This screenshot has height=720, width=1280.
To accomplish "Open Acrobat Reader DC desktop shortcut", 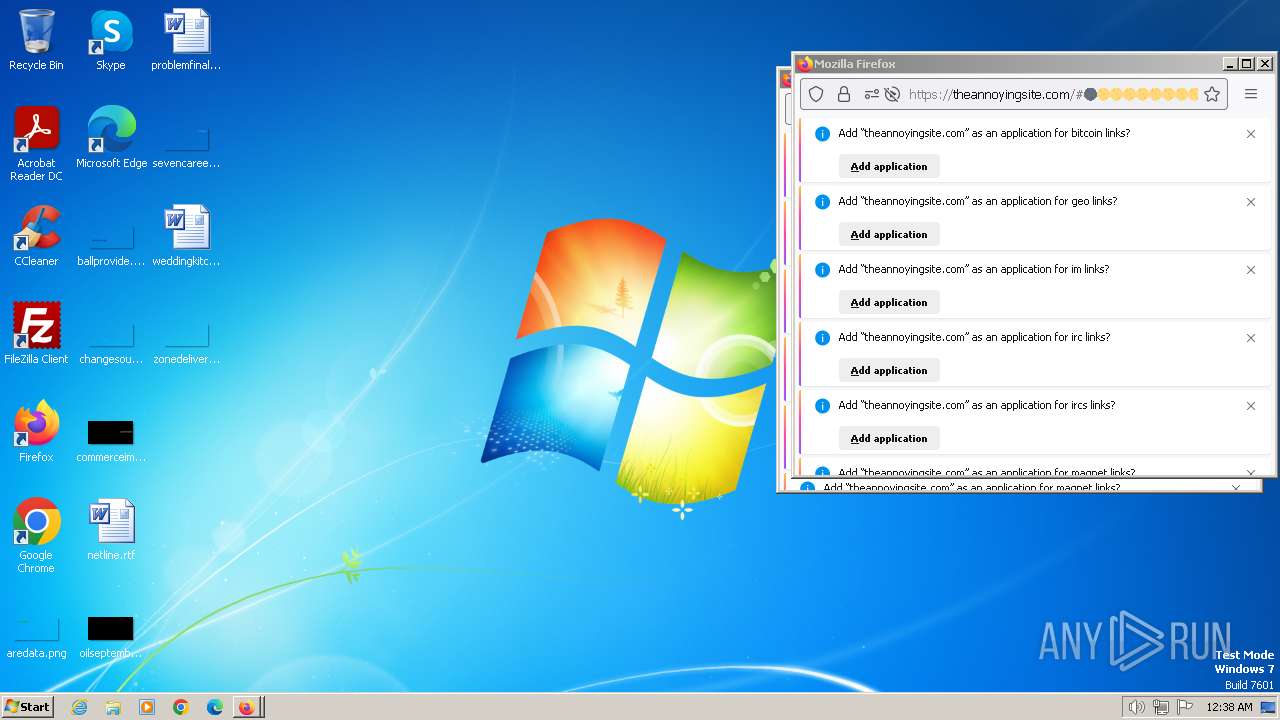I will pos(36,143).
